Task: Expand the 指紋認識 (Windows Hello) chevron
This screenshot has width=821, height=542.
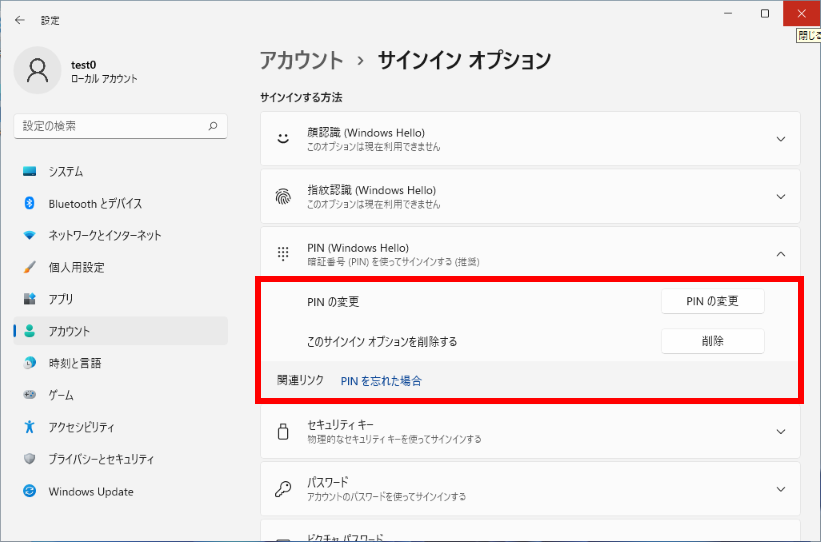Action: [x=781, y=197]
